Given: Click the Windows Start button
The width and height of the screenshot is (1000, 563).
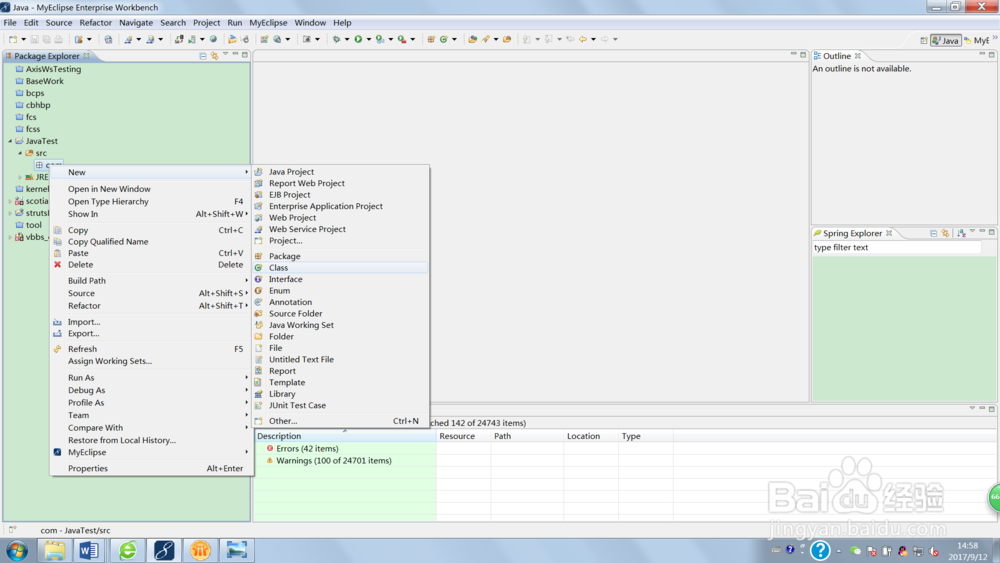Looking at the screenshot, I should click(17, 550).
